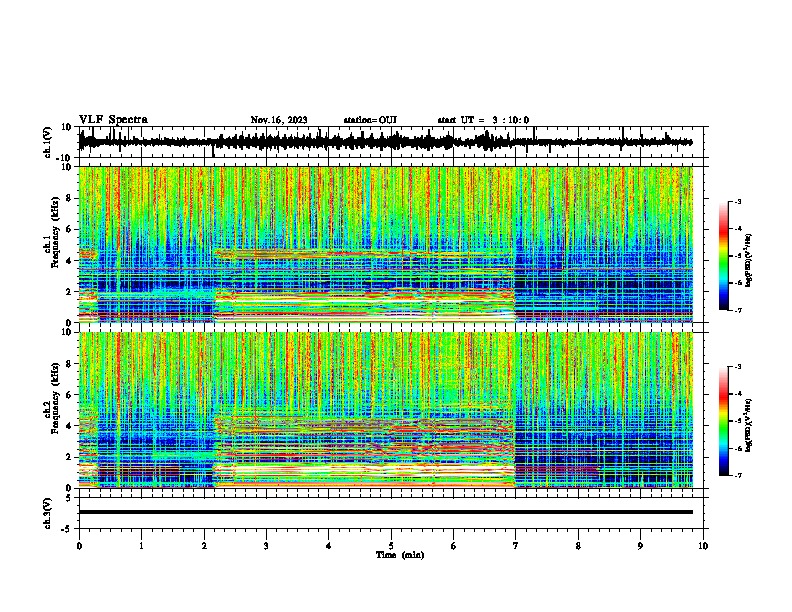
Task: Click the 'VLF Spectra' title text
Action: 113,120
